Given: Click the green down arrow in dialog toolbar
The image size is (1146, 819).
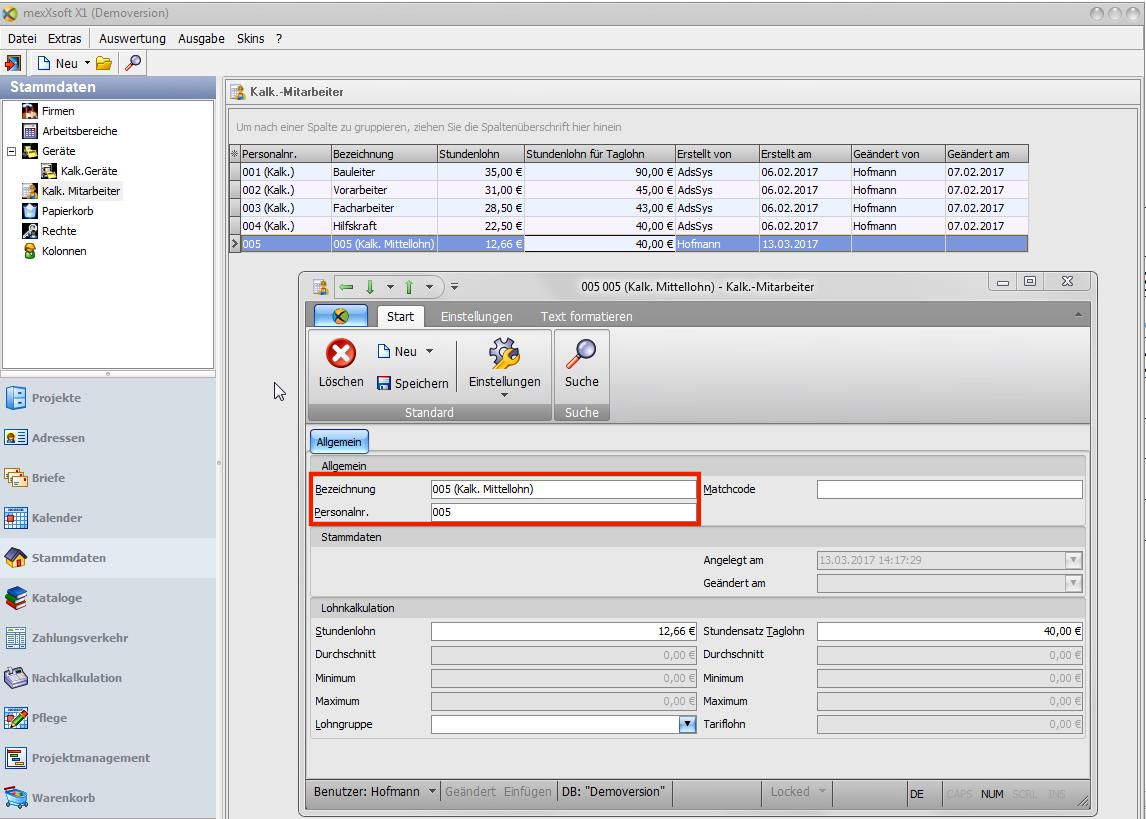Looking at the screenshot, I should (370, 287).
